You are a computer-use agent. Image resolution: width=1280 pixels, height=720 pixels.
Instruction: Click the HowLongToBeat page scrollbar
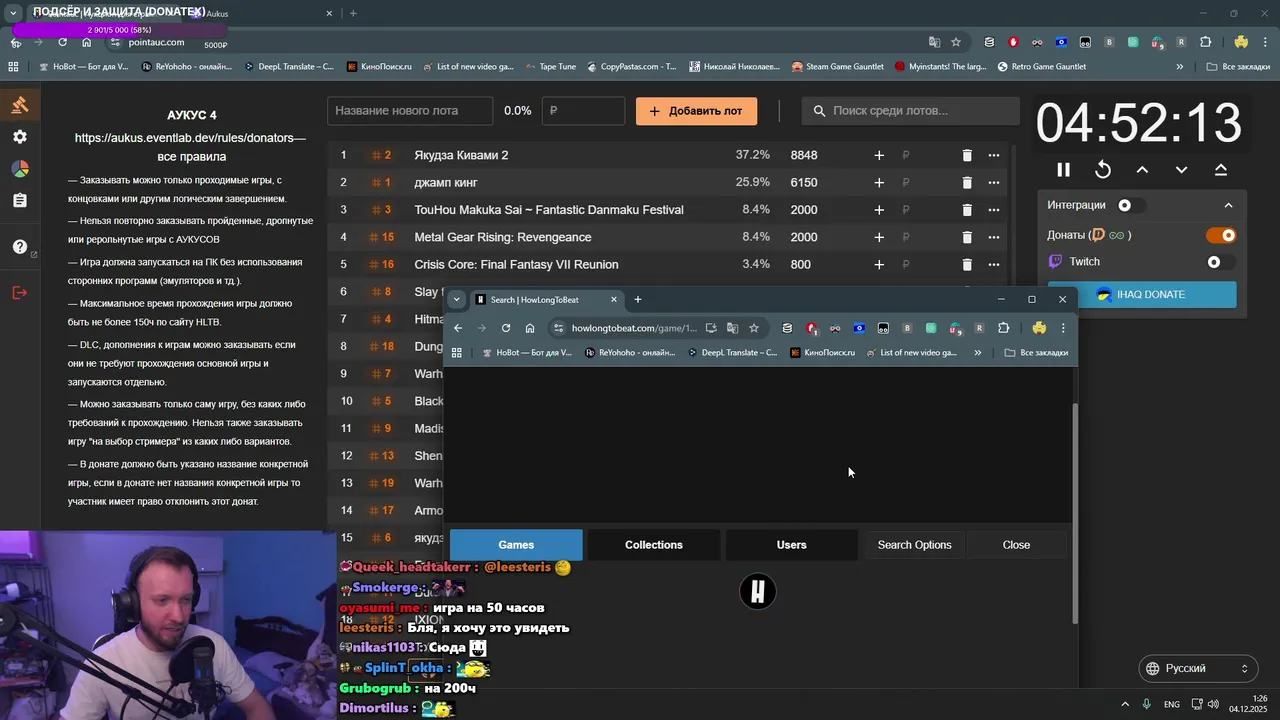[1075, 512]
